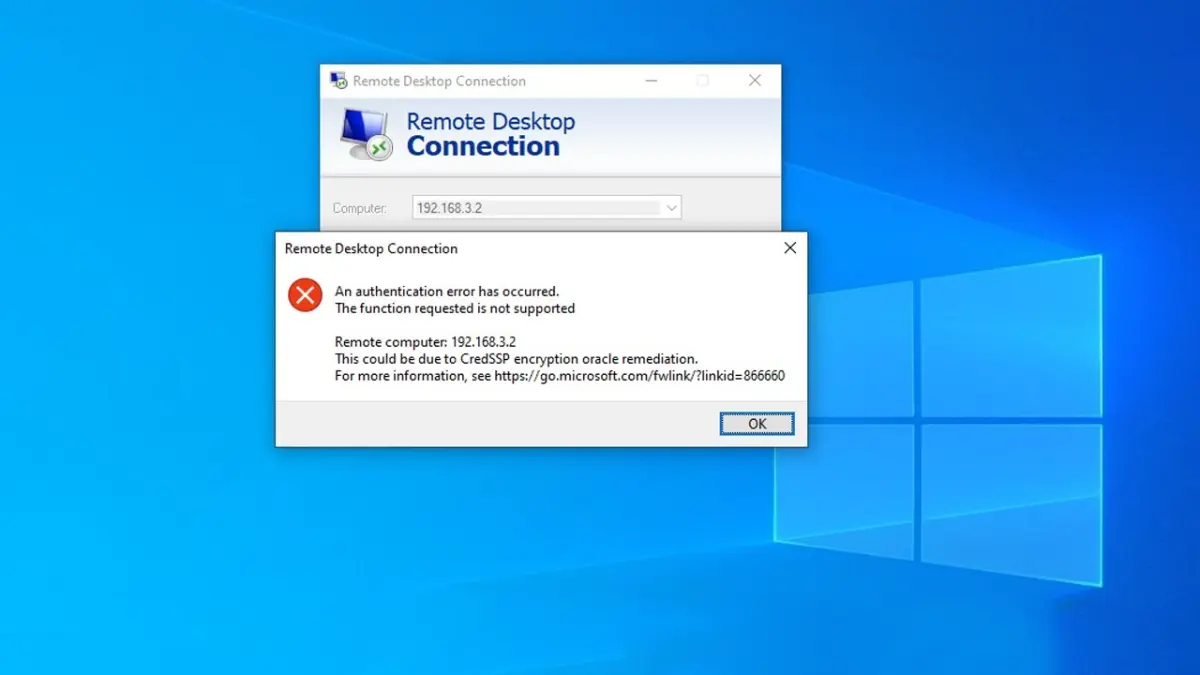1200x675 pixels.
Task: Click the main window's title bar text
Action: coord(439,81)
